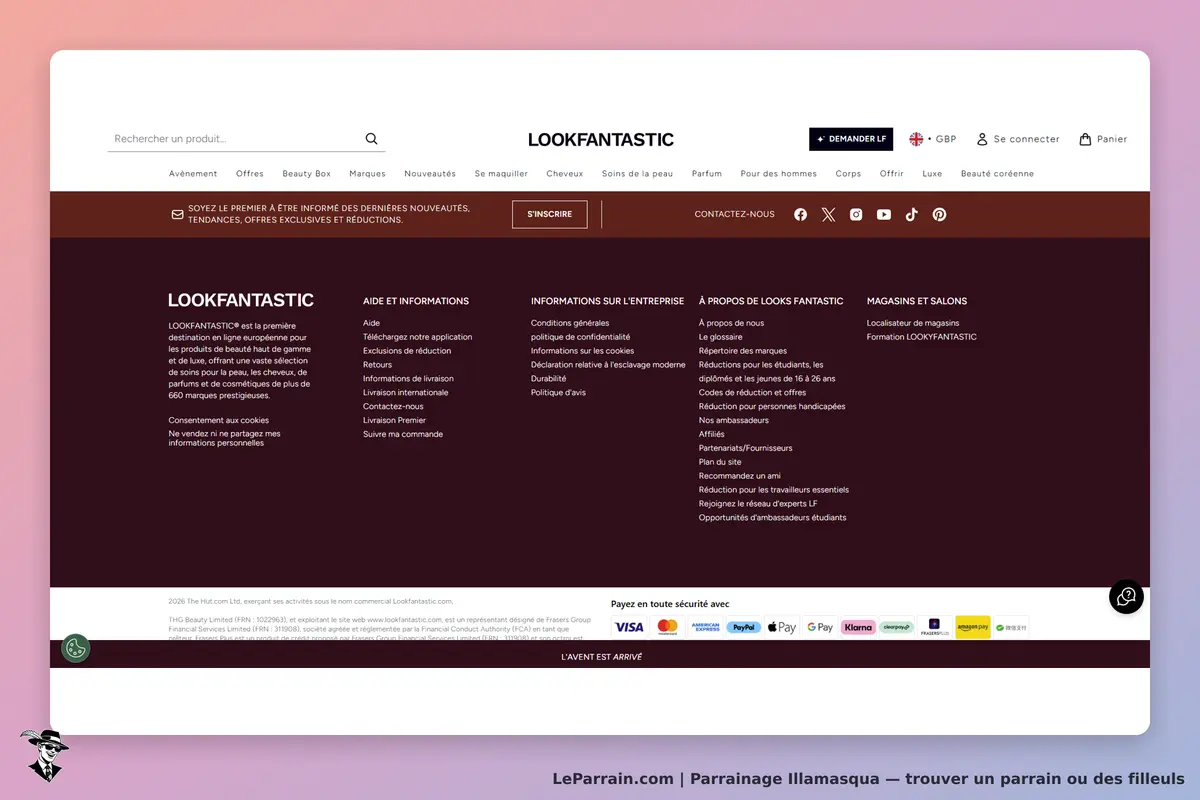1200x800 pixels.
Task: Open the Offrir menu
Action: pyautogui.click(x=892, y=173)
